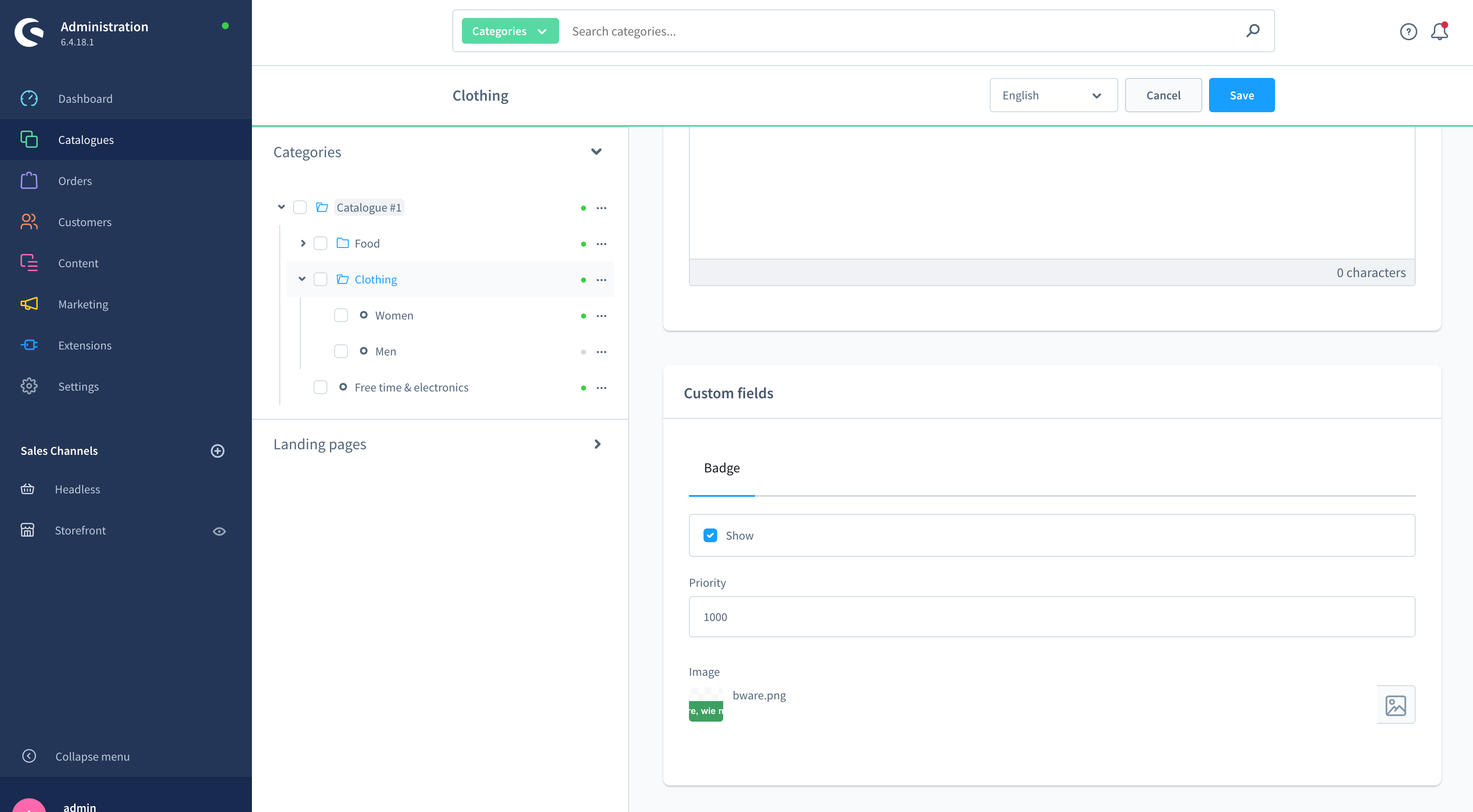Select Catalogue #1 in tree

click(x=369, y=207)
